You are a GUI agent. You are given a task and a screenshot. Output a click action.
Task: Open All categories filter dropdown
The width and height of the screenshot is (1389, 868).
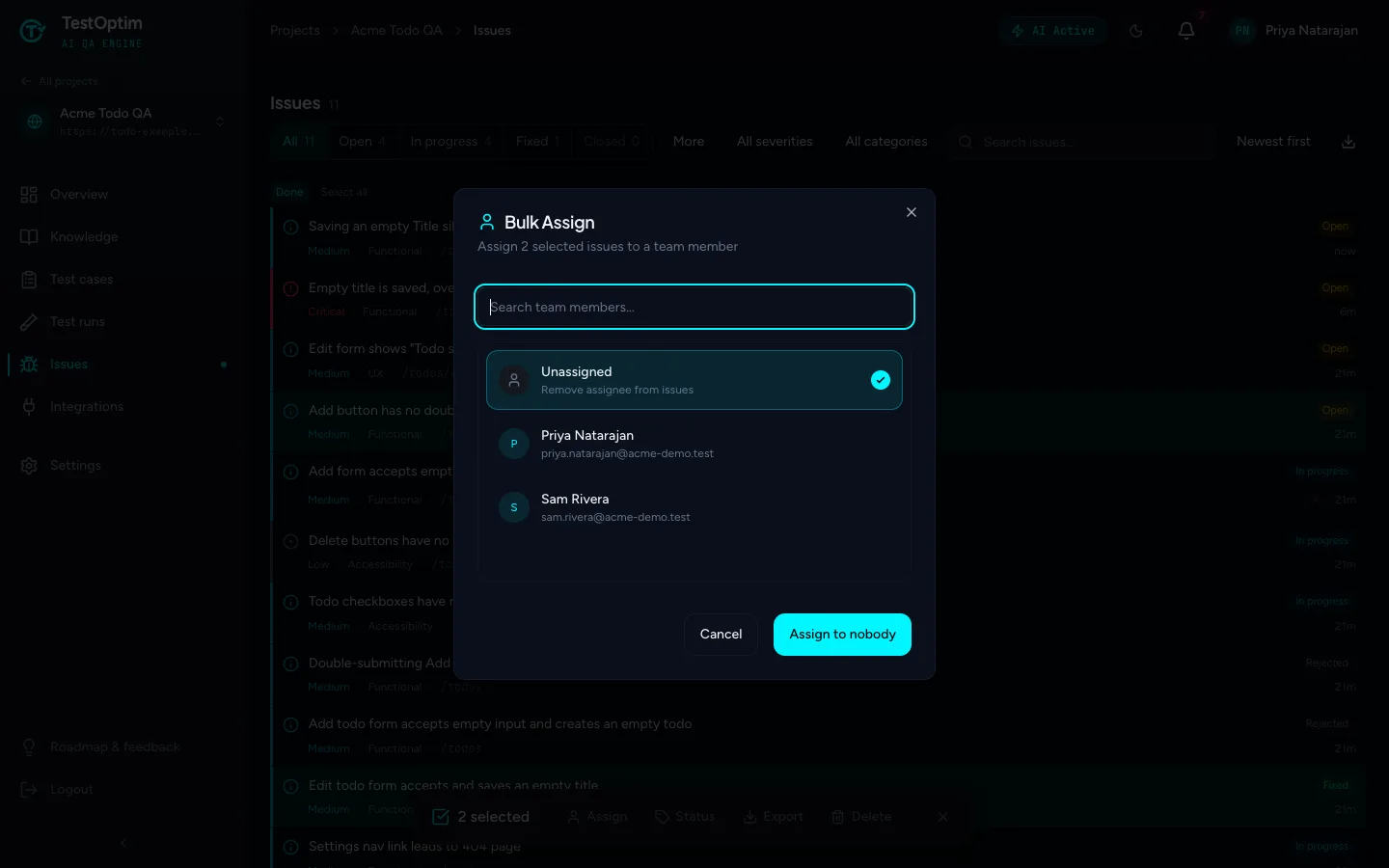pos(886,142)
